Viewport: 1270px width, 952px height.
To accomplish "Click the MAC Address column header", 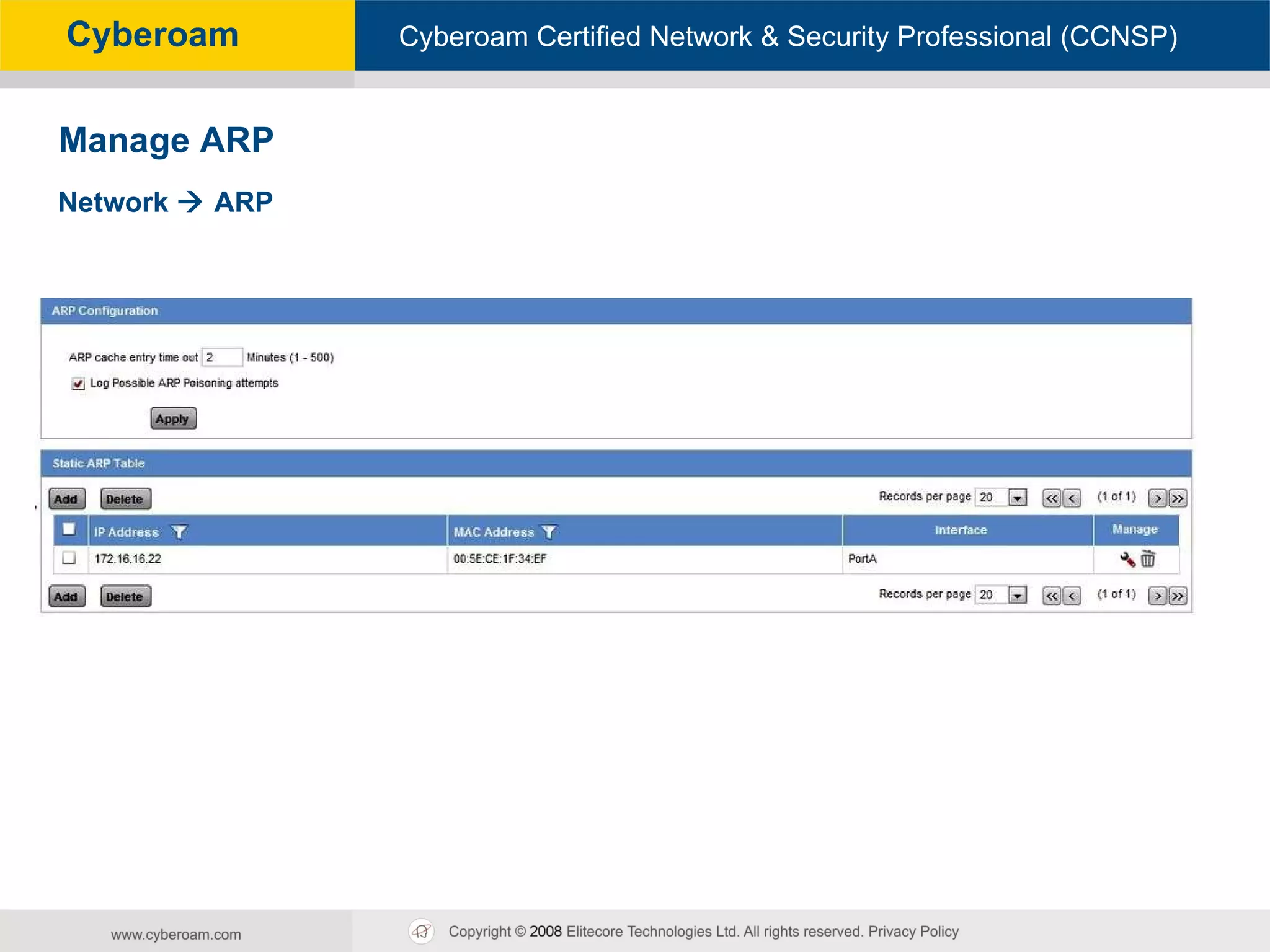I will pos(494,532).
